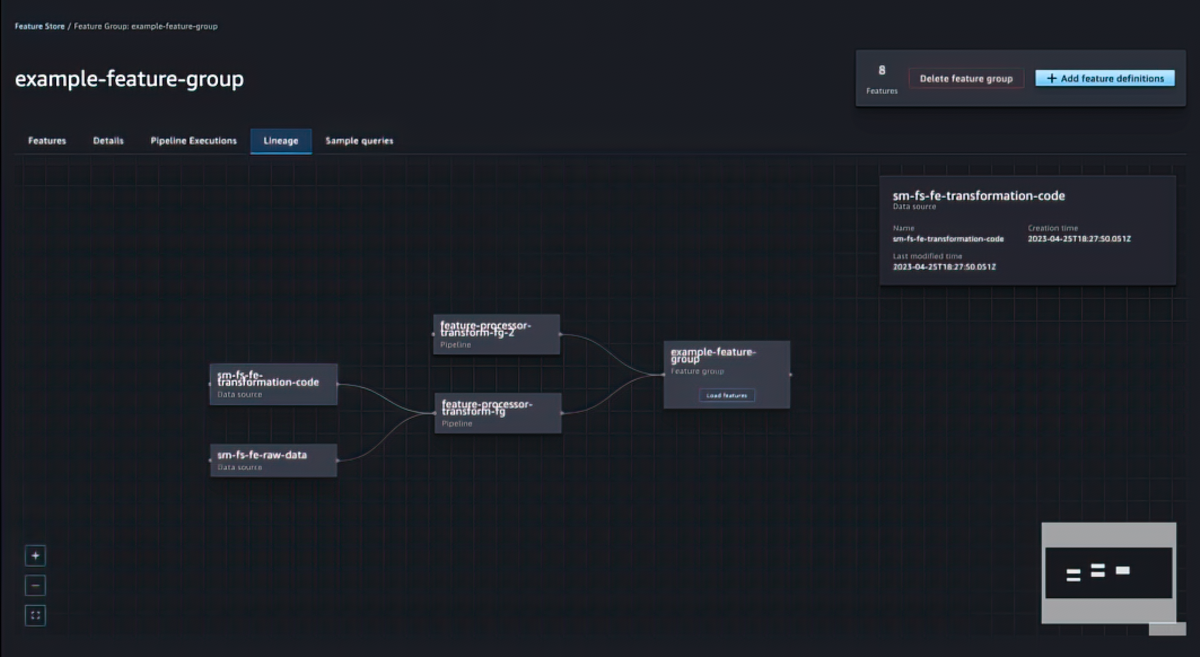Click the fit-to-view icon
The image size is (1200, 657).
click(x=36, y=615)
